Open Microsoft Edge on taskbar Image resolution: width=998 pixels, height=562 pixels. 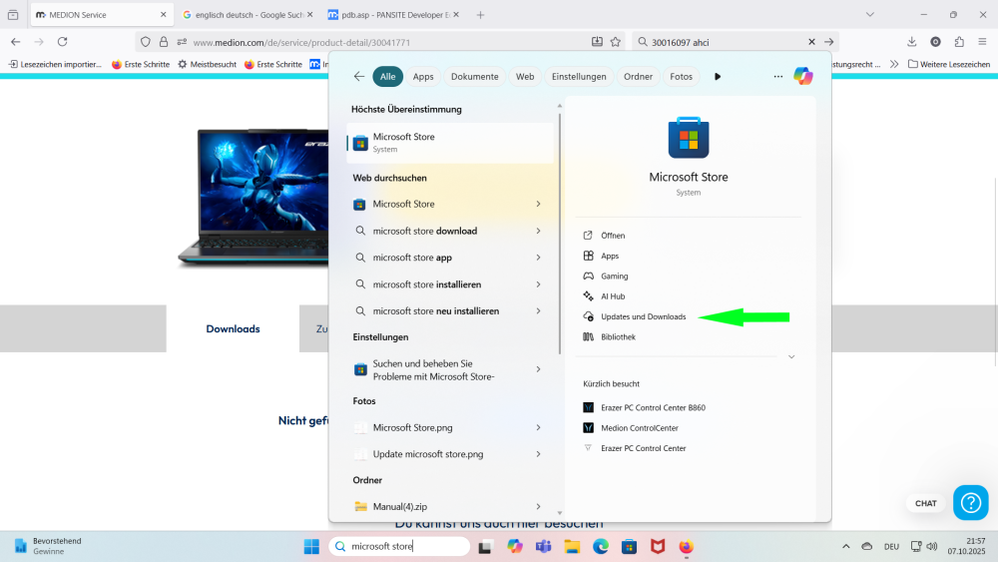[x=601, y=546]
